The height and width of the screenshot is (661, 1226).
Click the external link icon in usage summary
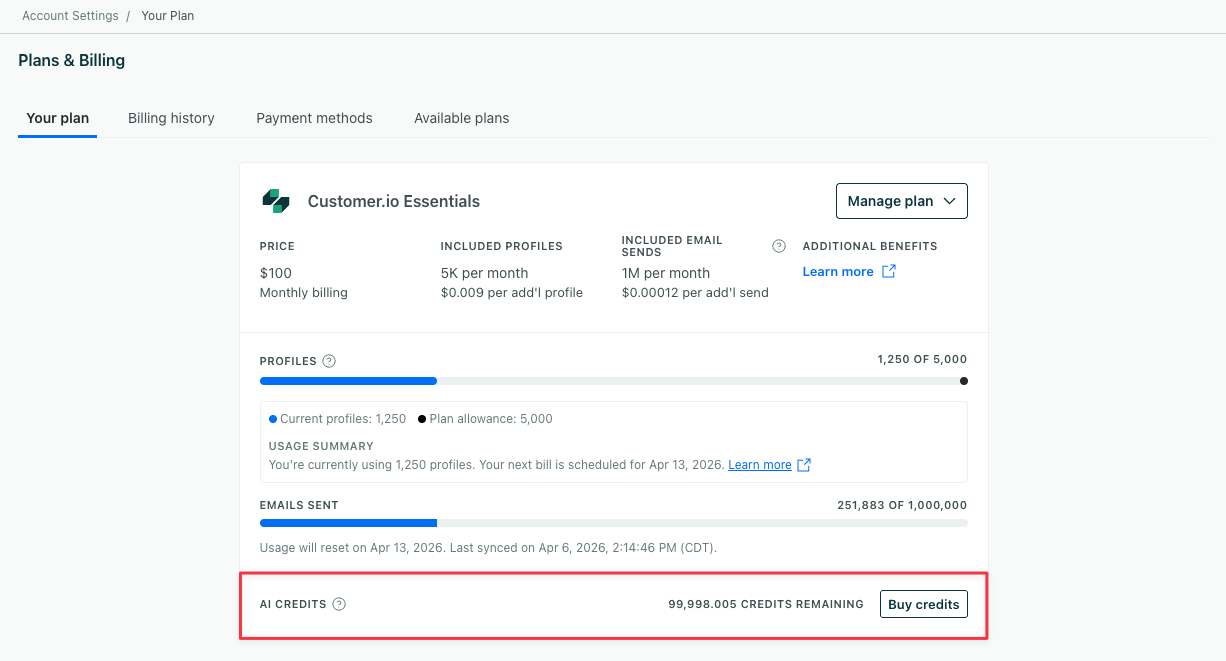pos(802,464)
